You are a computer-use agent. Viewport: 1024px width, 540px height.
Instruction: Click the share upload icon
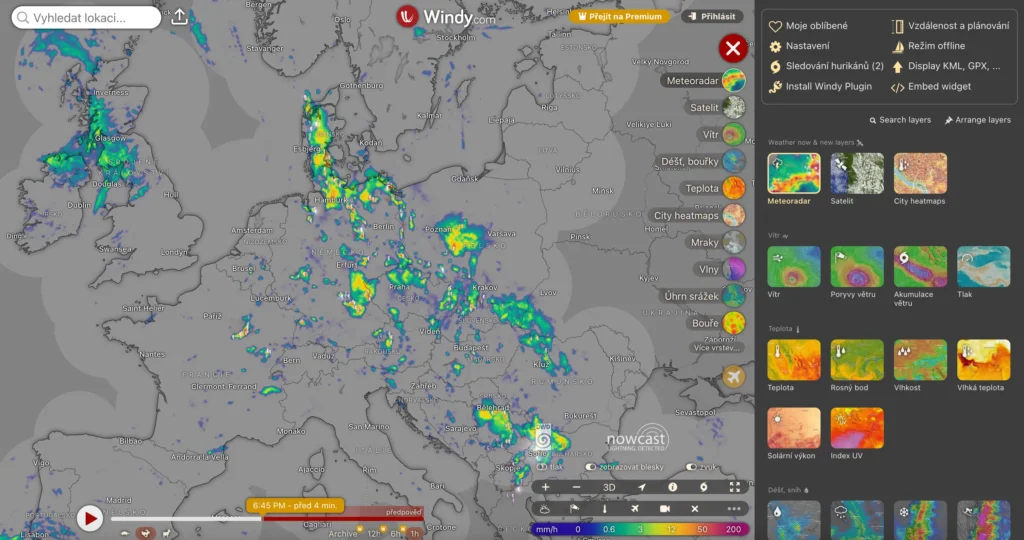click(x=179, y=17)
